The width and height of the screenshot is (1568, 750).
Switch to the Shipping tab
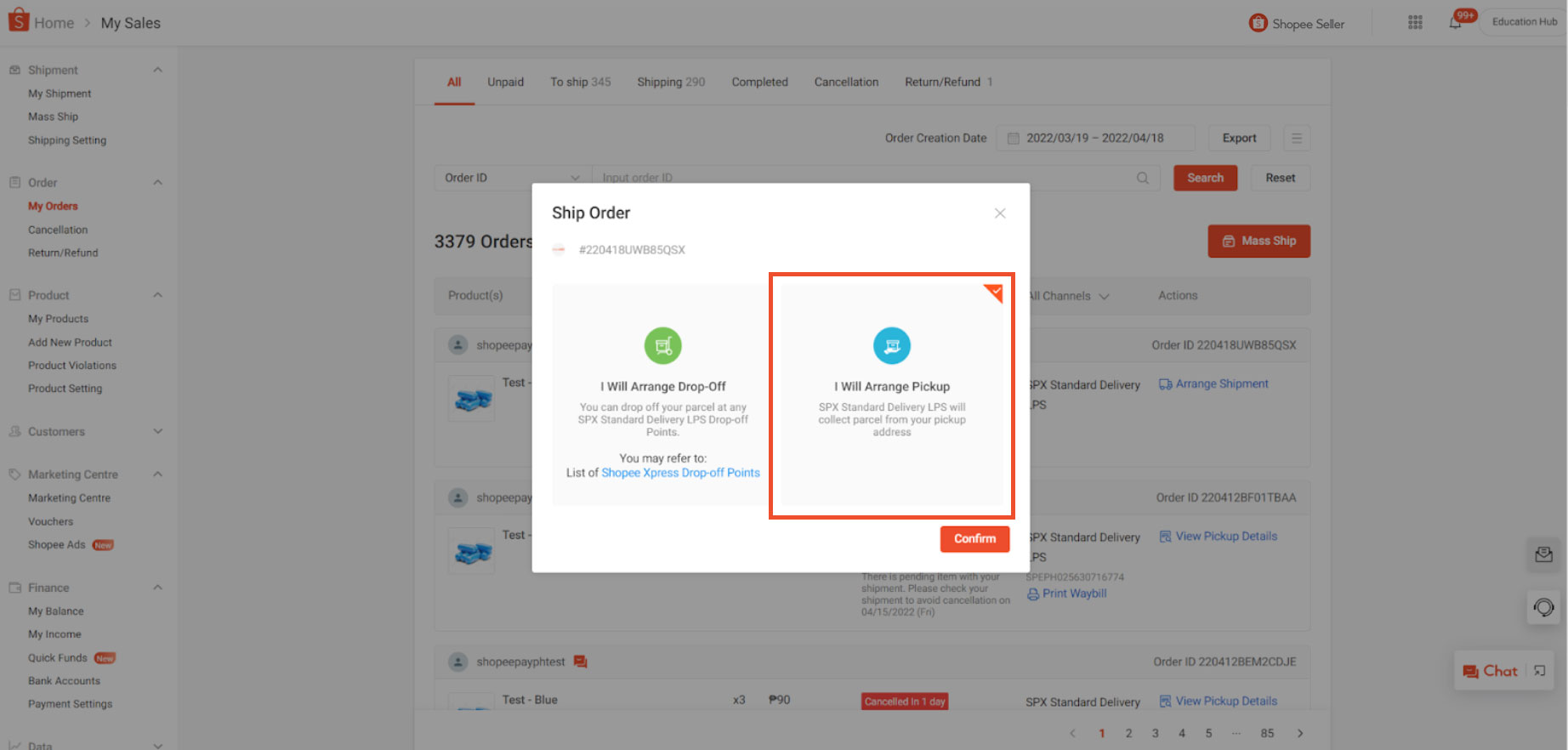[671, 82]
